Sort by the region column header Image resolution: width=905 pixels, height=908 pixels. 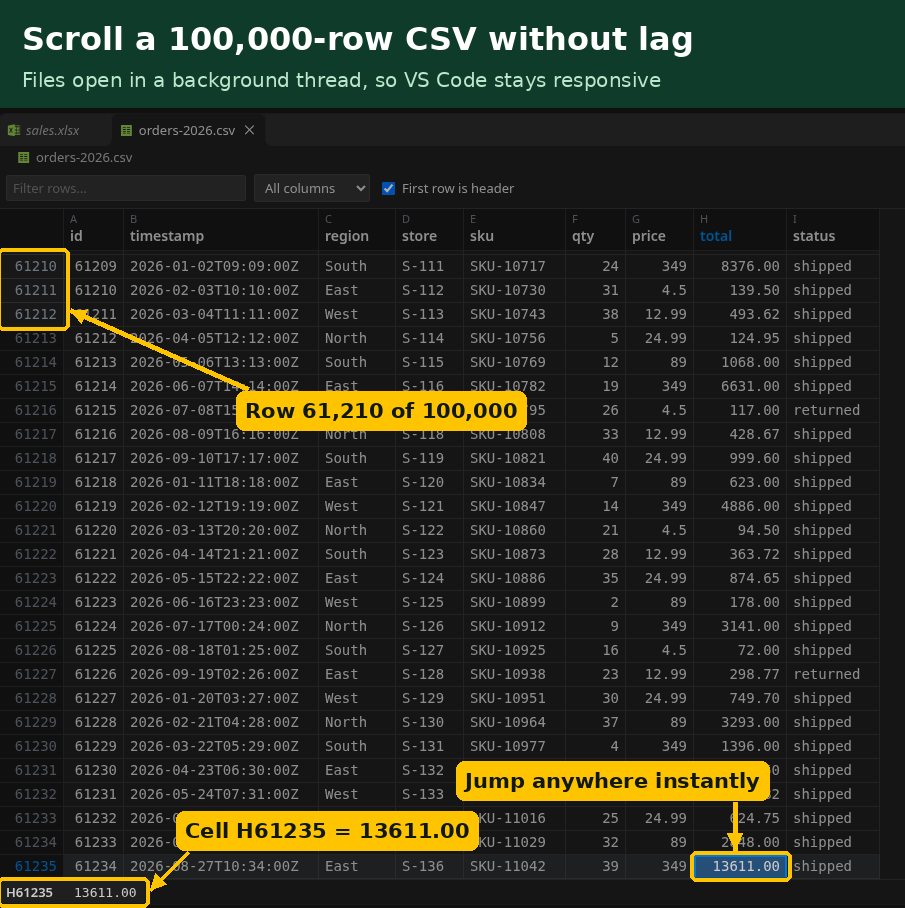(x=357, y=230)
